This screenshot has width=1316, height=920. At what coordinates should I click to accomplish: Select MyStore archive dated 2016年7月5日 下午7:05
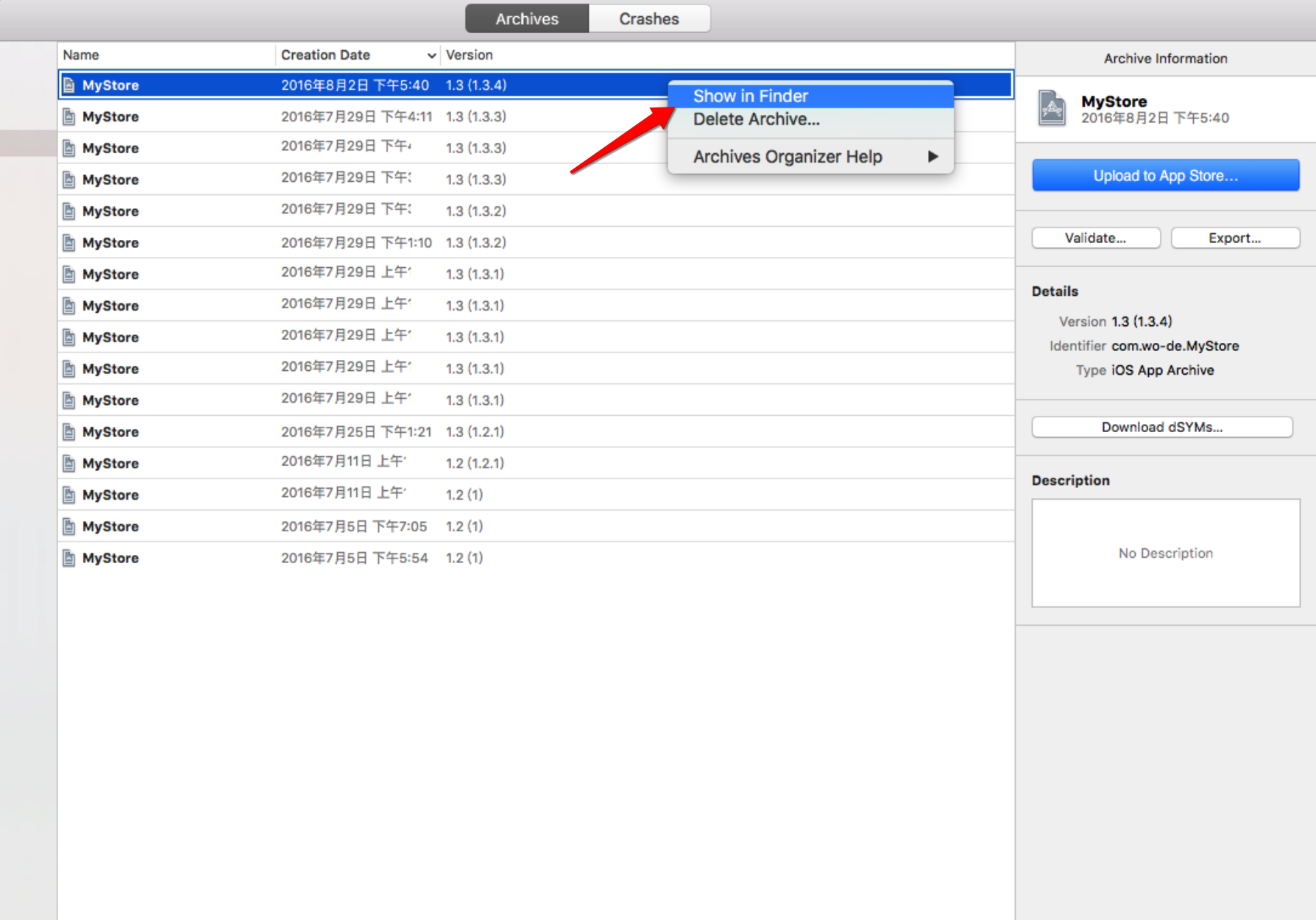pyautogui.click(x=536, y=527)
